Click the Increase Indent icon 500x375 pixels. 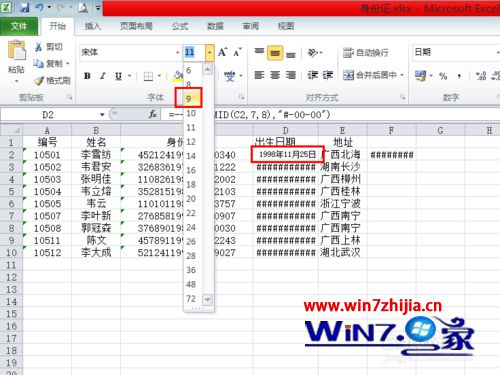pyautogui.click(x=328, y=75)
